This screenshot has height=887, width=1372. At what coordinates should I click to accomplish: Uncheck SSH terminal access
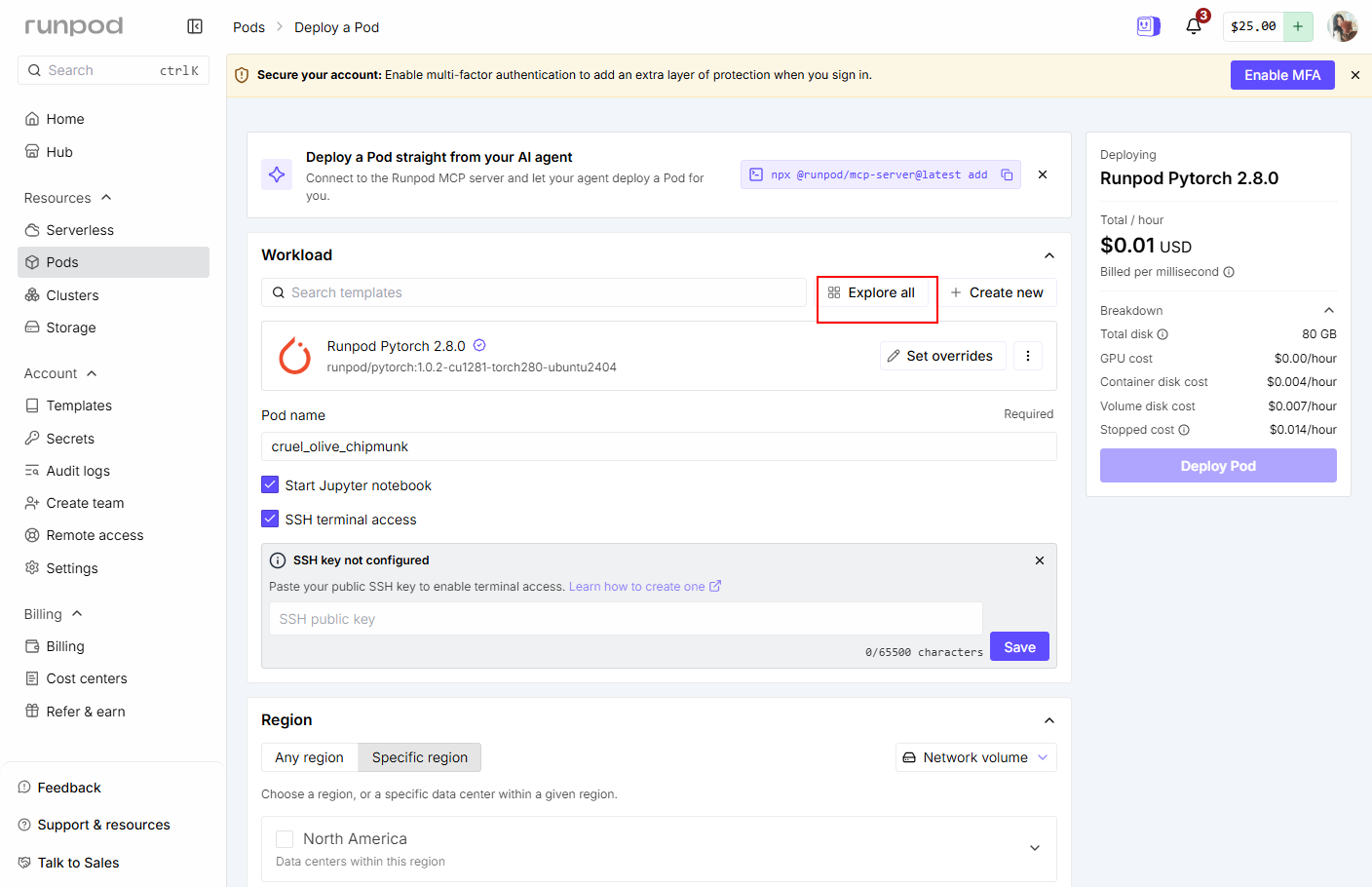click(270, 519)
